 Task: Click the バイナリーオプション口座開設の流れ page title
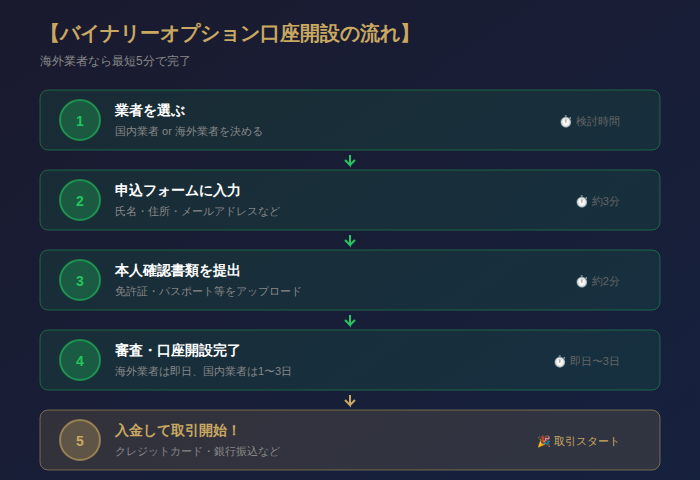pos(227,33)
